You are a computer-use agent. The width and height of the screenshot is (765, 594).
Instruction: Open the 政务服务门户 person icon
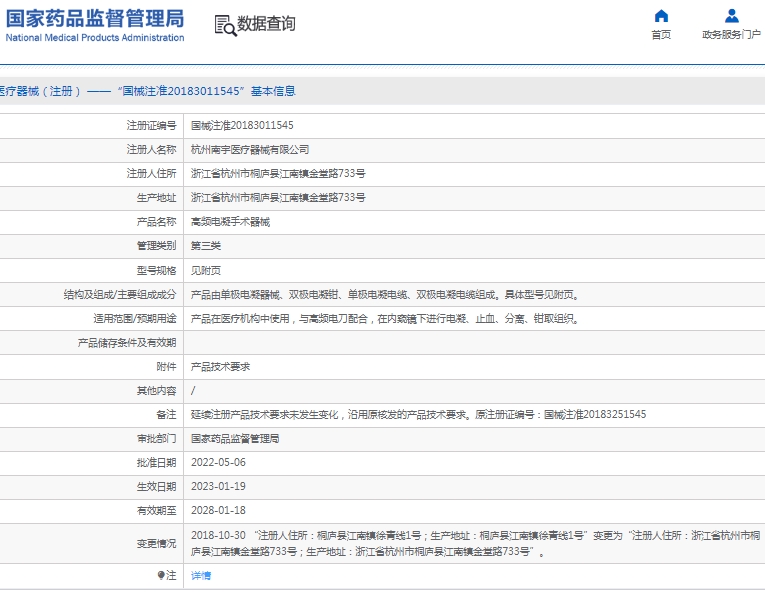click(x=731, y=16)
